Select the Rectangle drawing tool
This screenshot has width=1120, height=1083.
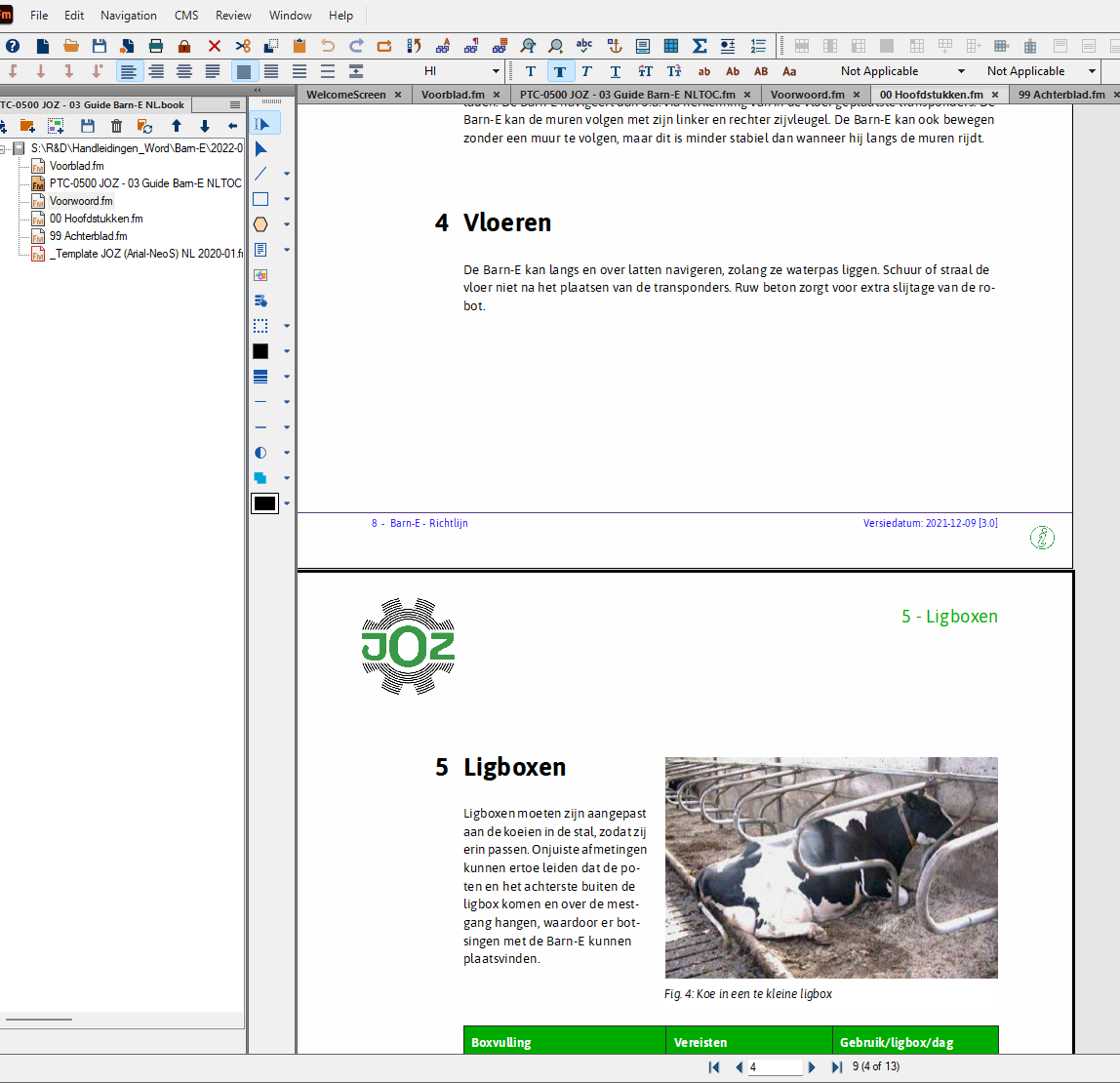click(x=260, y=198)
